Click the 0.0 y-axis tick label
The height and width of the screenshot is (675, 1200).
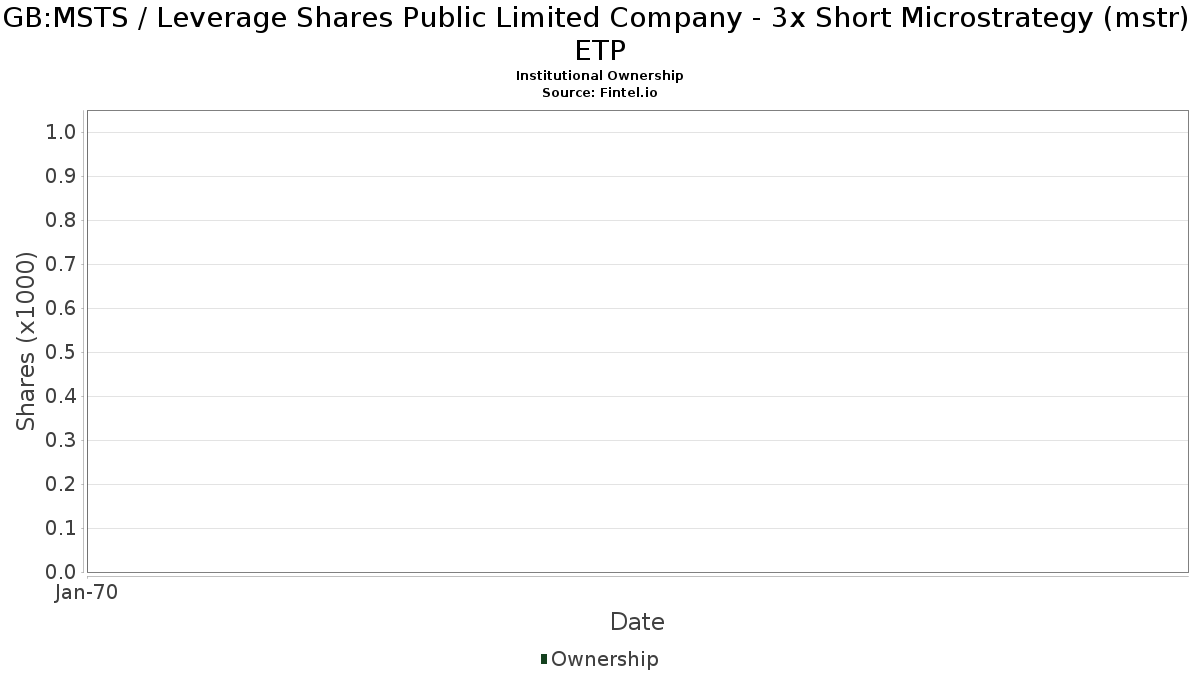(61, 573)
